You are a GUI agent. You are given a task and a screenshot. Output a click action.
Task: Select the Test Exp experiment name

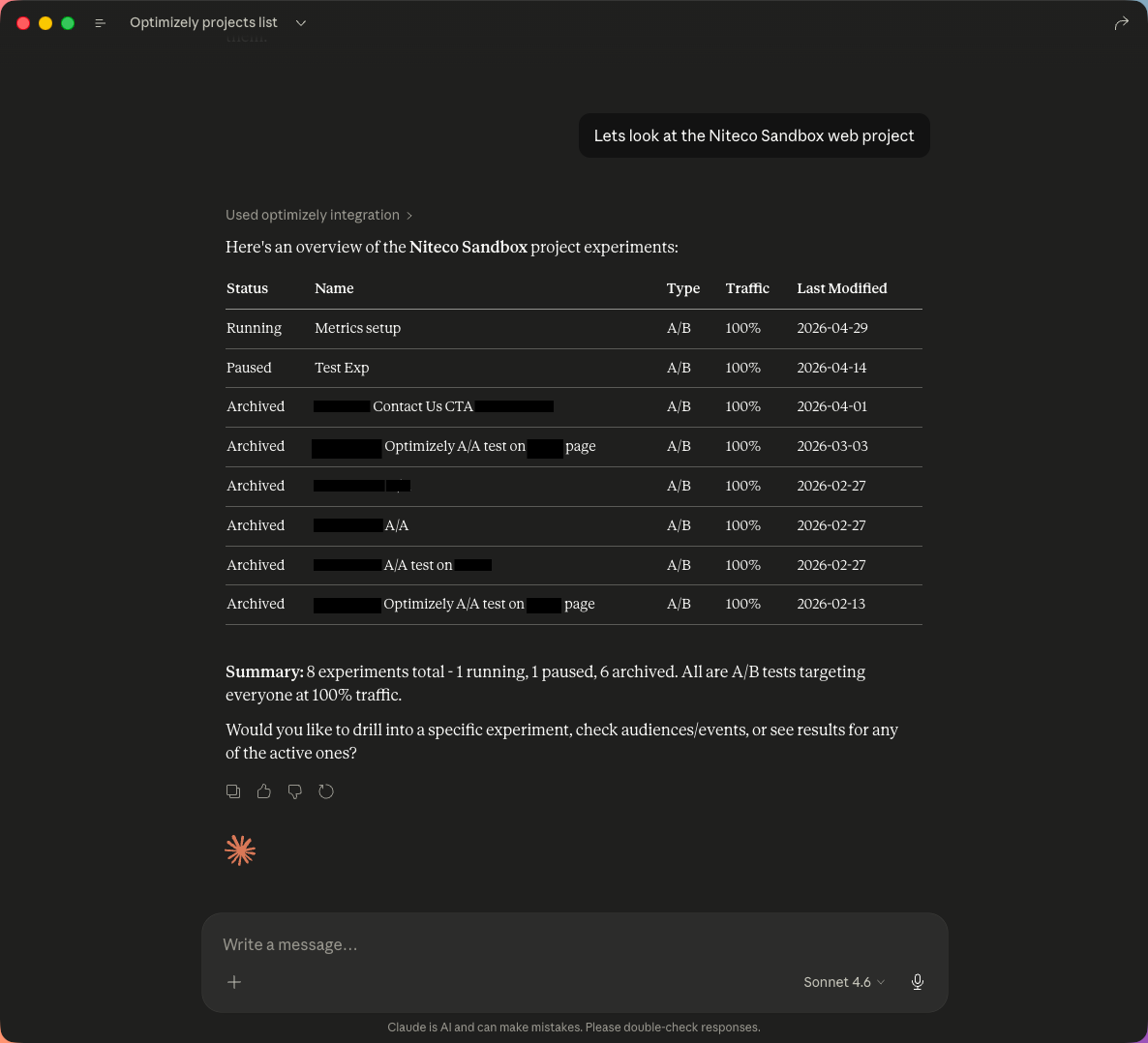point(342,368)
